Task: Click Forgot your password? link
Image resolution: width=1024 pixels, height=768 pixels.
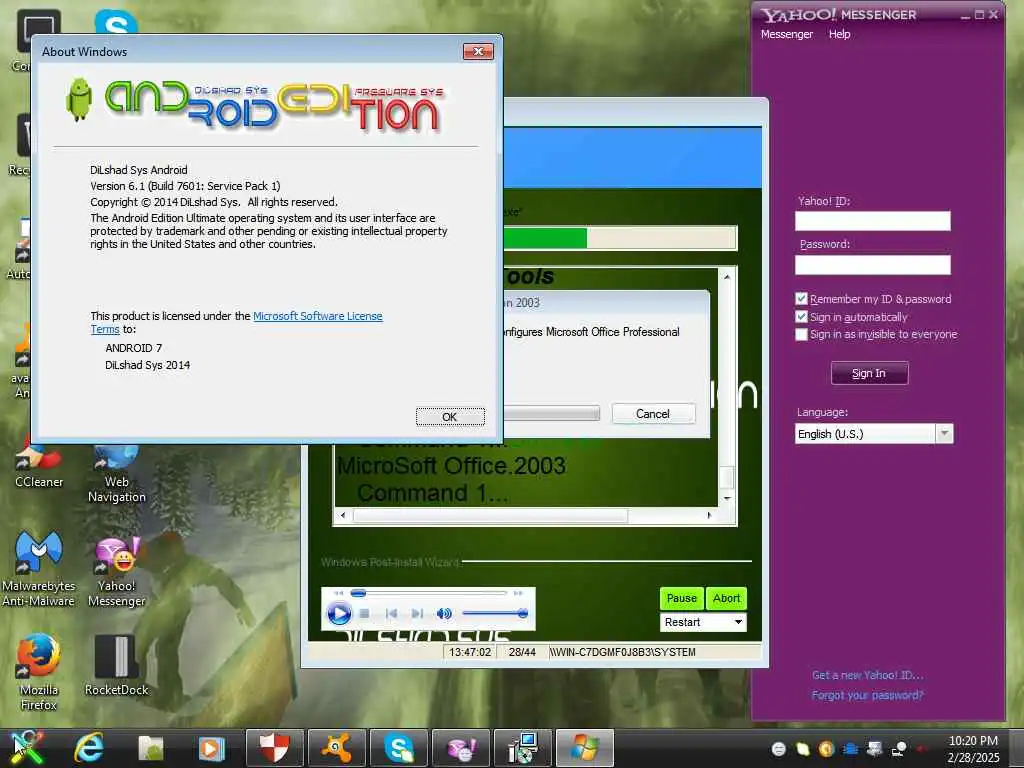Action: [867, 695]
